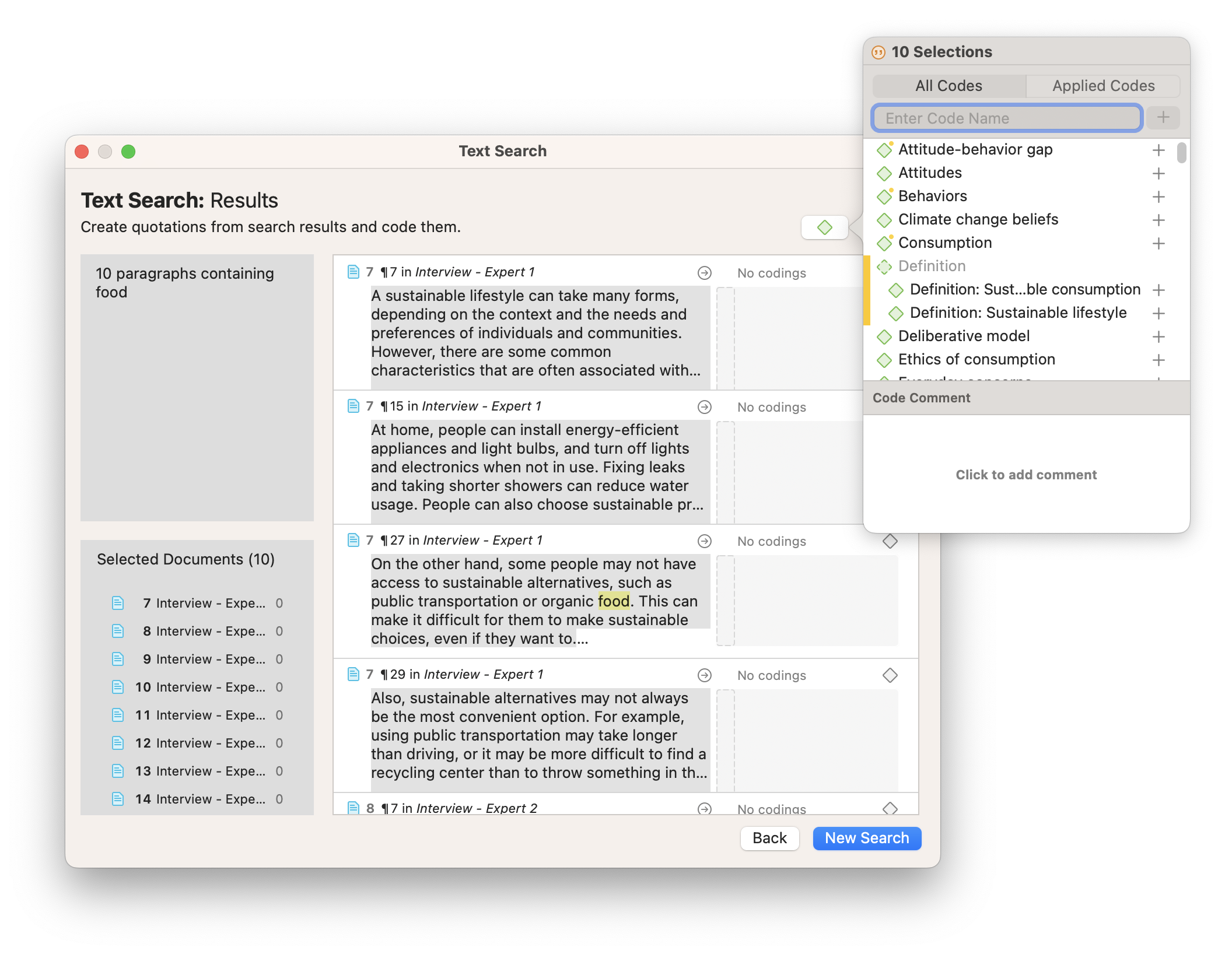Click plus icon next to Attitude-behavior gap
Viewport: 1232px width, 954px height.
(1158, 150)
